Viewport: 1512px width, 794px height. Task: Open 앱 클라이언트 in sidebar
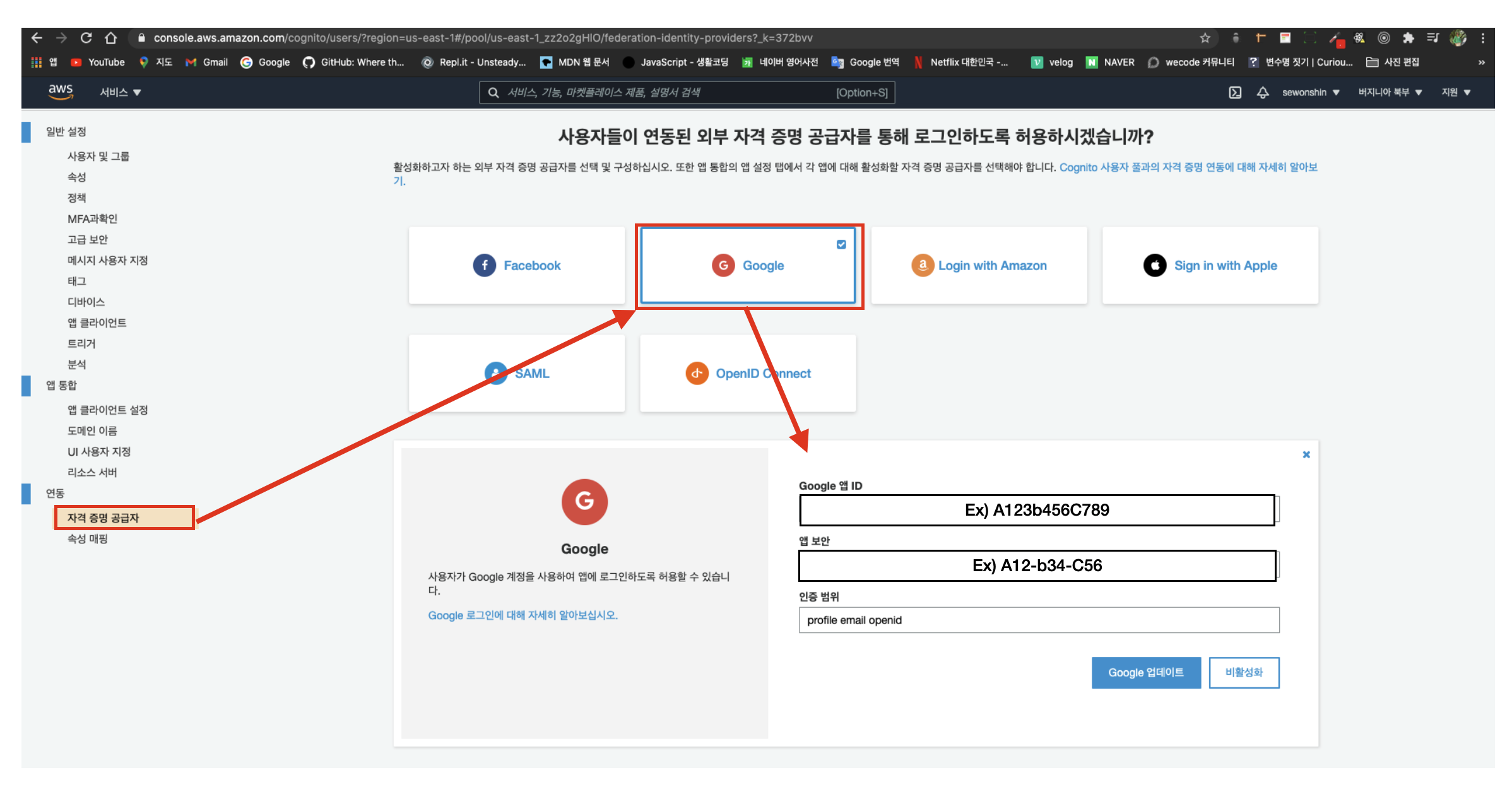(x=97, y=323)
